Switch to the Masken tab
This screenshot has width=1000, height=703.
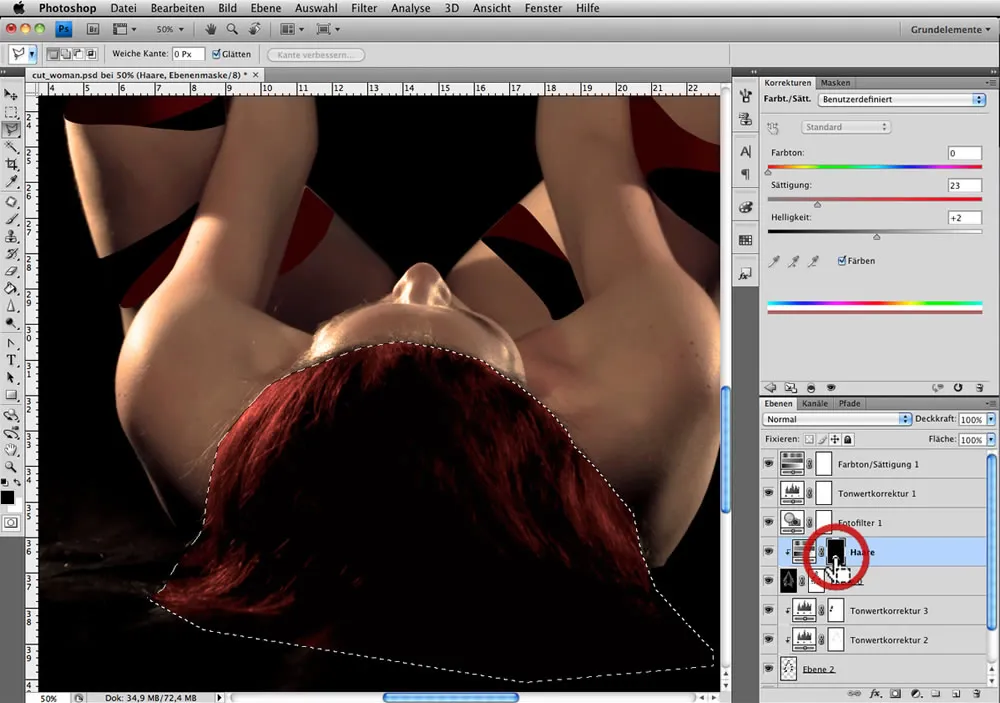[835, 83]
